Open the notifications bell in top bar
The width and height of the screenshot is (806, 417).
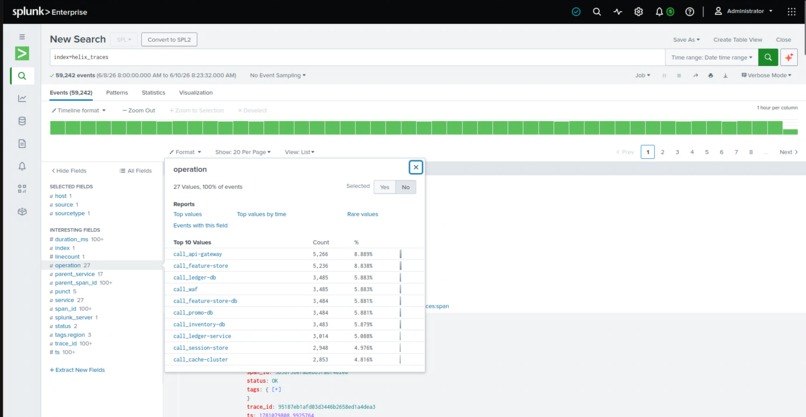(659, 11)
